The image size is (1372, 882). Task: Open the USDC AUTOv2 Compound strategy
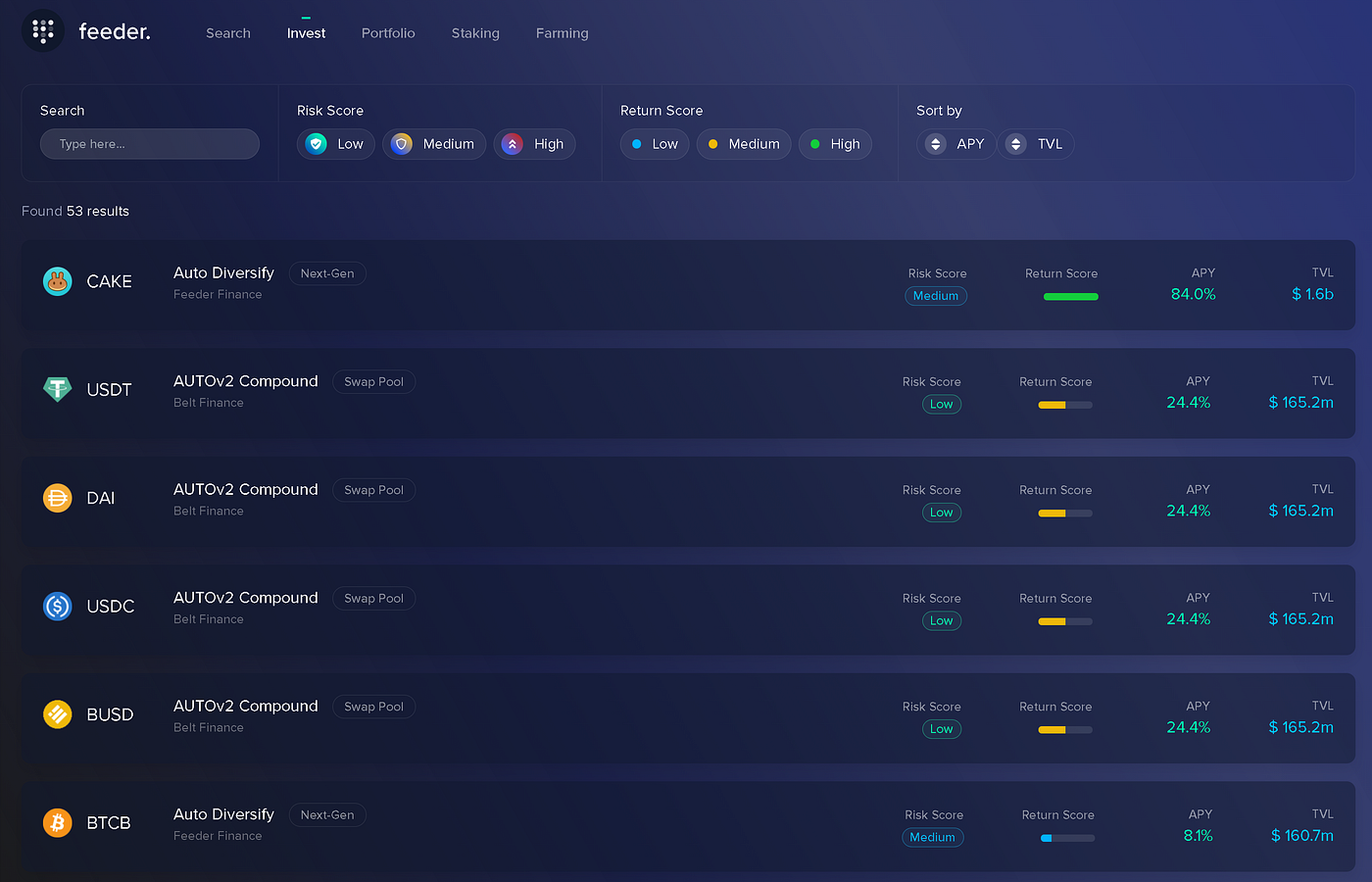(688, 610)
